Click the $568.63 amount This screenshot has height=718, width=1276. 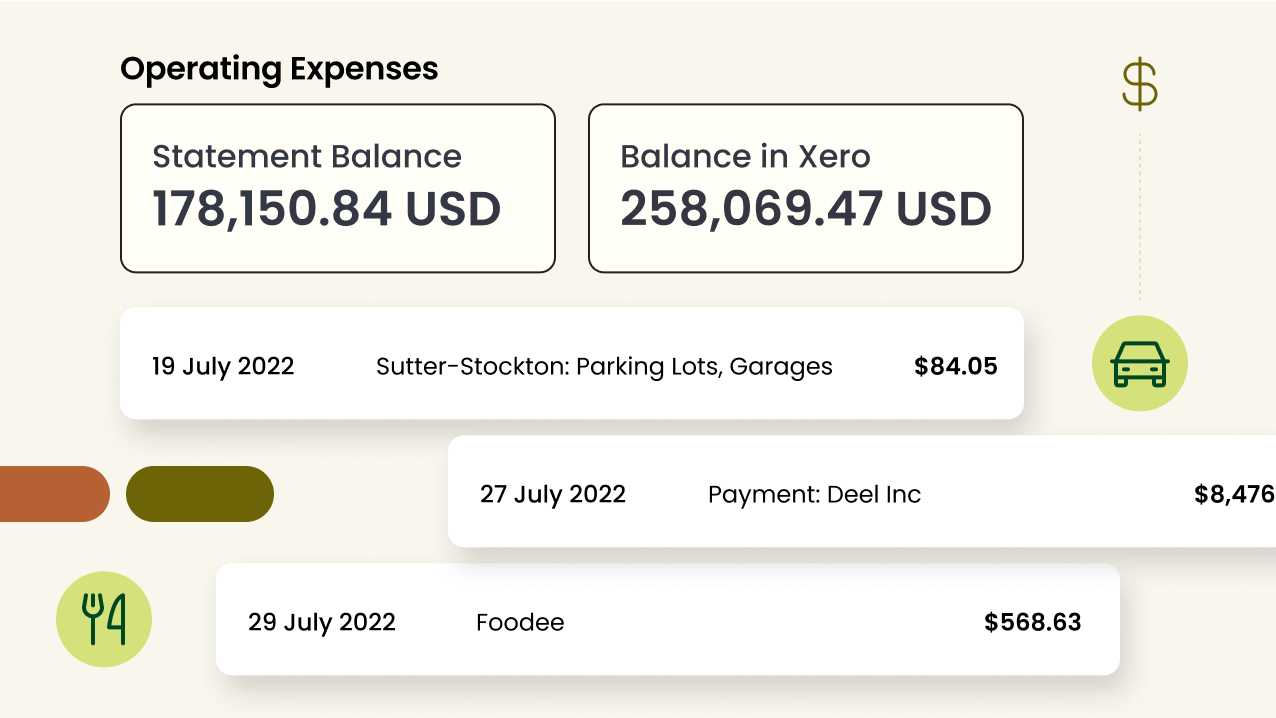coord(1033,622)
